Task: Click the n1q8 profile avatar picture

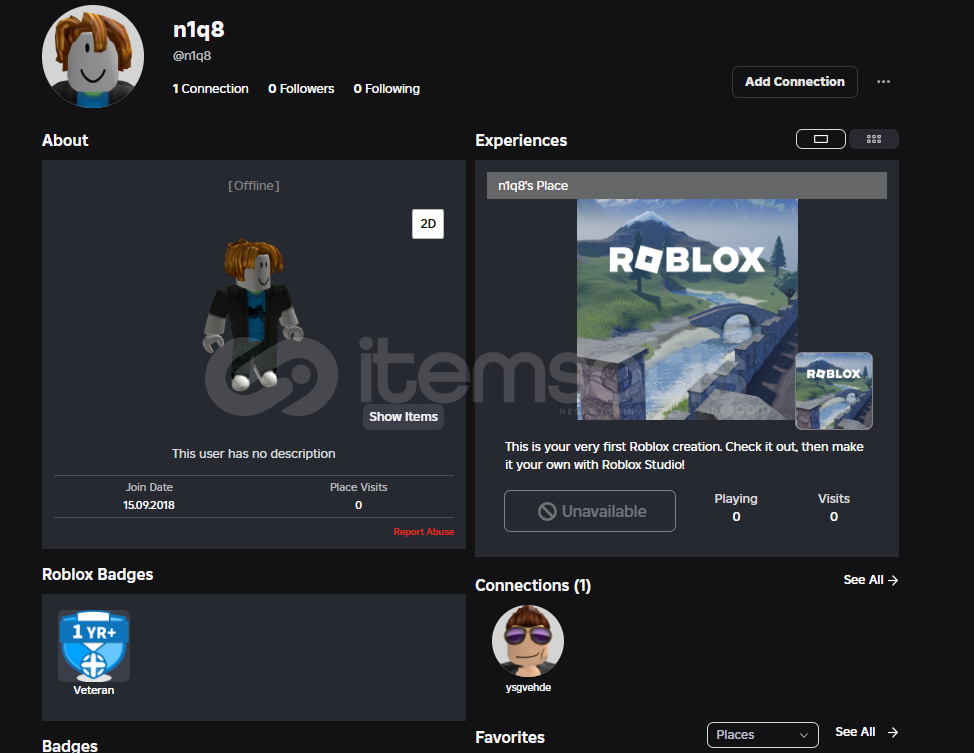Action: click(93, 57)
